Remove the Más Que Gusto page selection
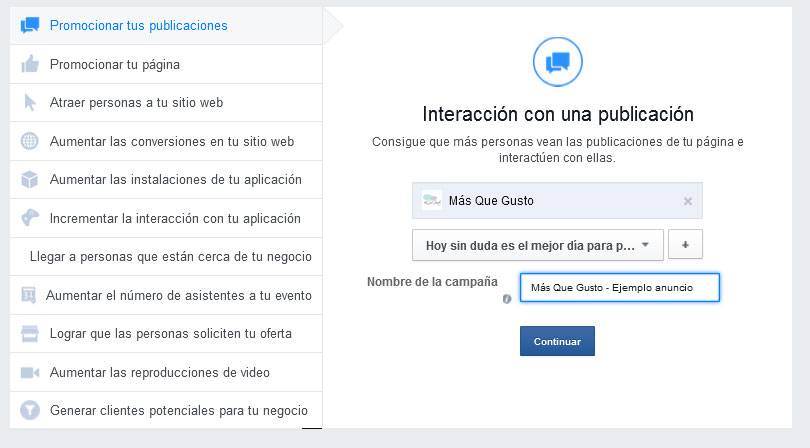 pyautogui.click(x=688, y=201)
